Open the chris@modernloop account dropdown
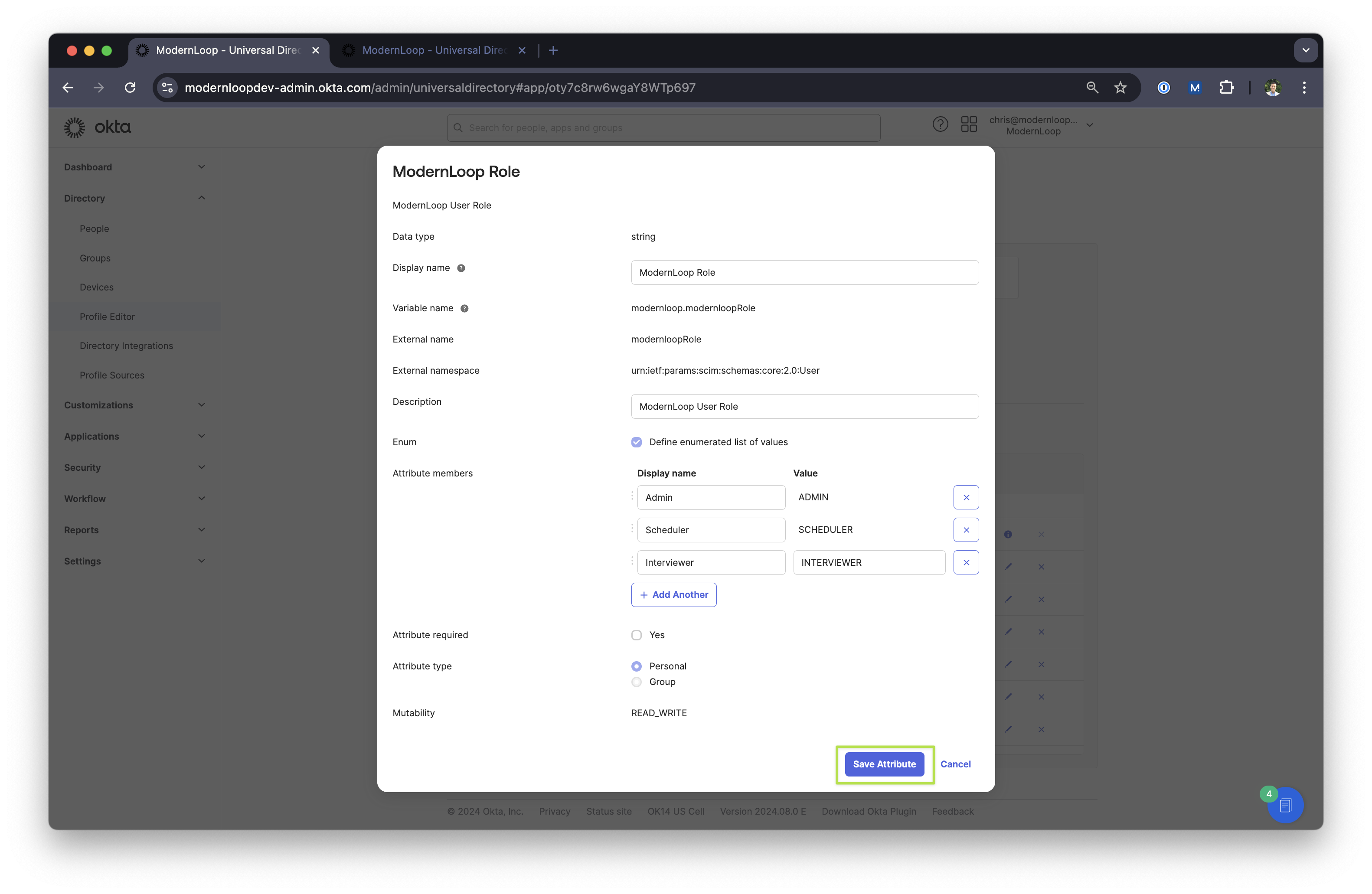1372x894 pixels. [x=1041, y=125]
